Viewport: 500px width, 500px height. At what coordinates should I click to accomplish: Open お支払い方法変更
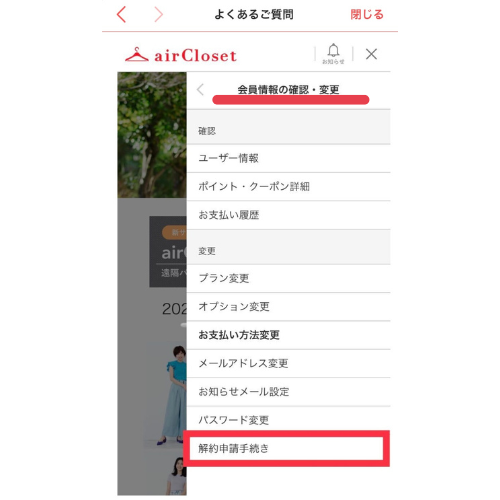tap(288, 335)
